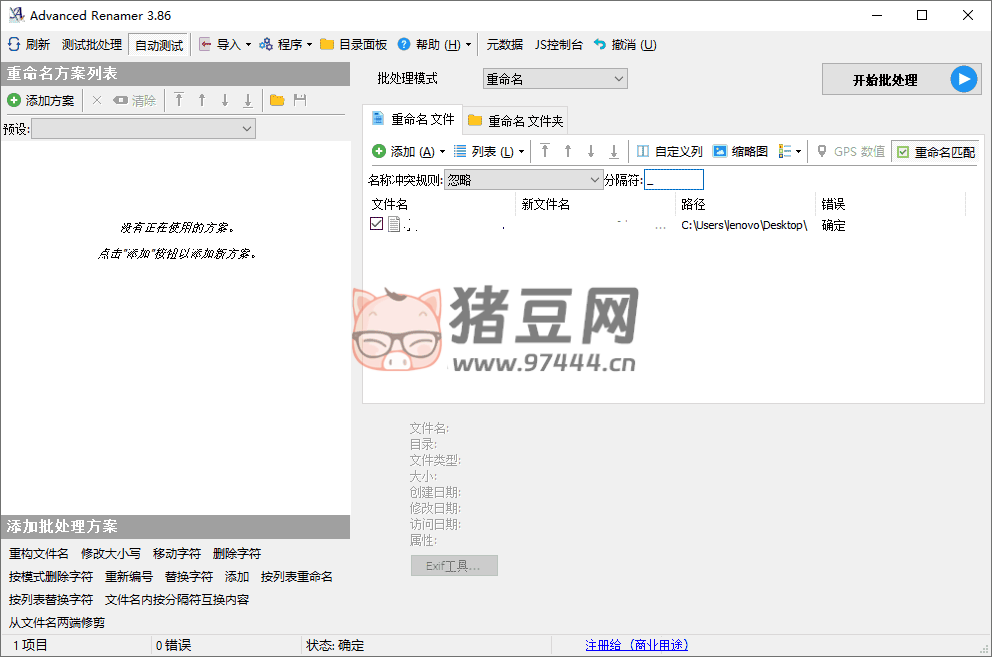Screen dimensions: 992x657
Task: Click the open preset folder icon
Action: click(x=277, y=100)
